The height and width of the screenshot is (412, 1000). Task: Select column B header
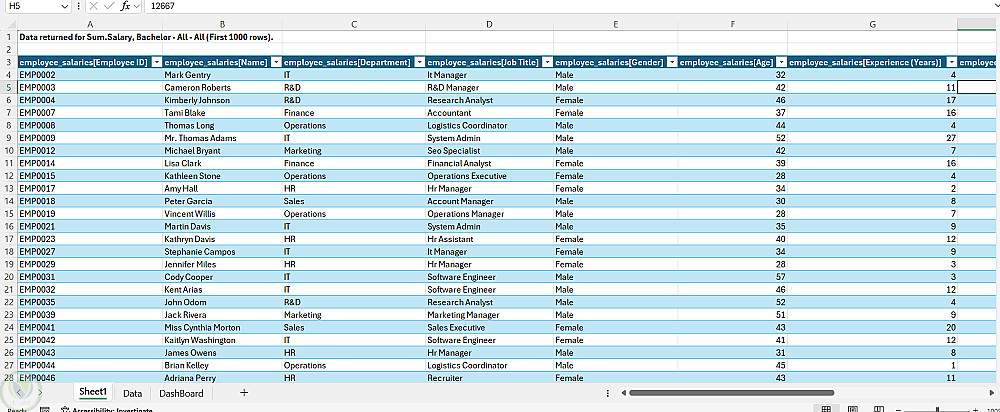click(x=222, y=24)
